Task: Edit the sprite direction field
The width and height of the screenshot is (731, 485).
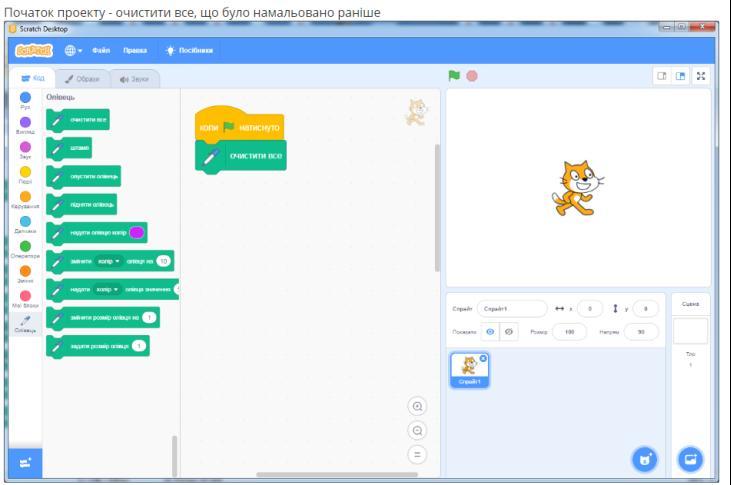Action: (641, 332)
